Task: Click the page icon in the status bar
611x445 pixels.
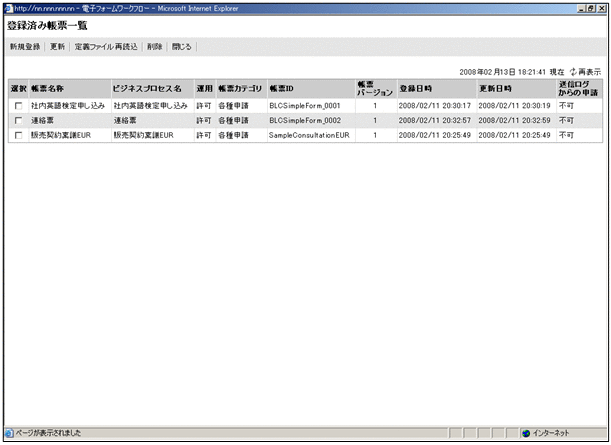Action: click(9, 433)
